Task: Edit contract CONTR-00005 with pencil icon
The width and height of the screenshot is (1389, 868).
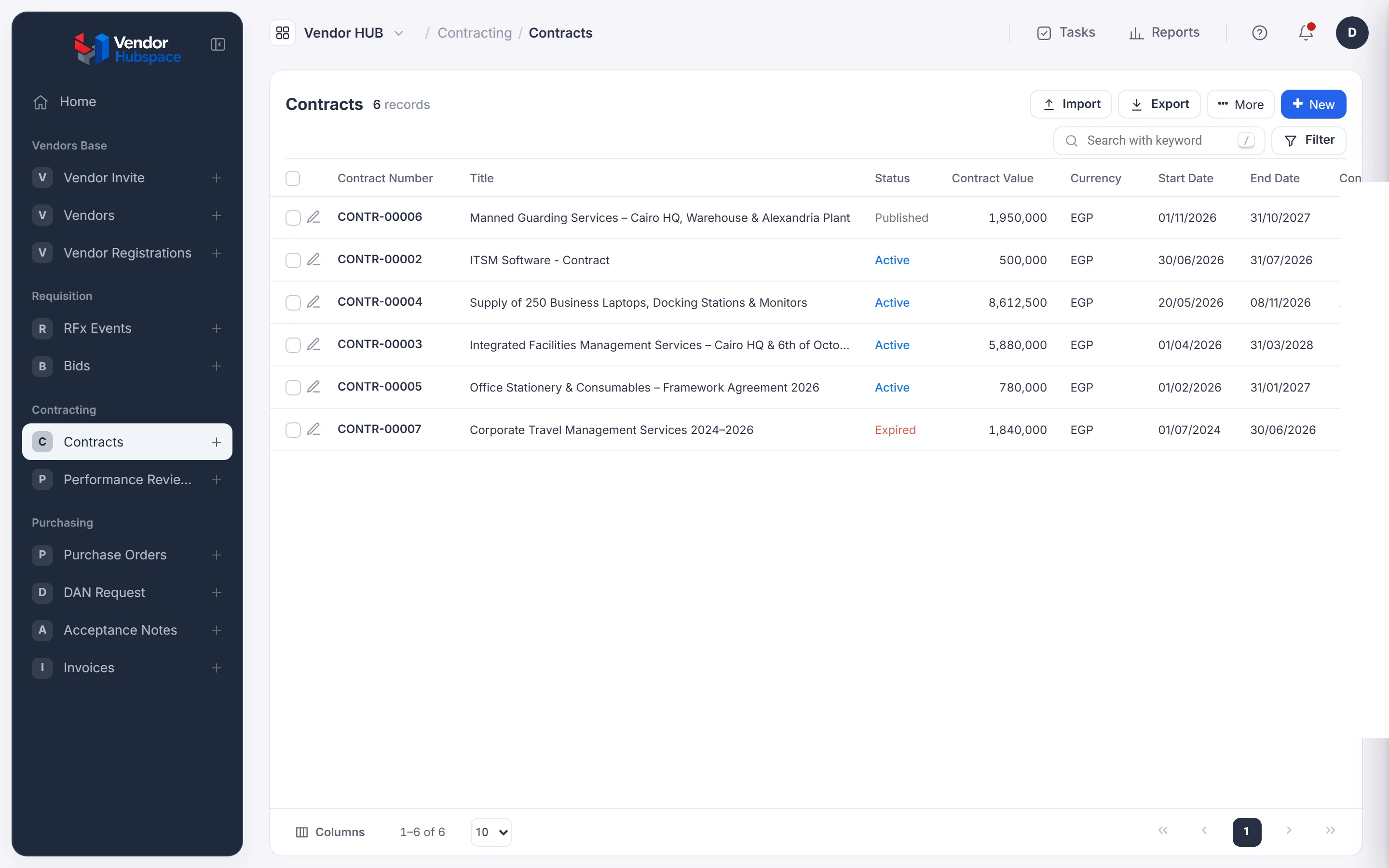Action: 313,387
